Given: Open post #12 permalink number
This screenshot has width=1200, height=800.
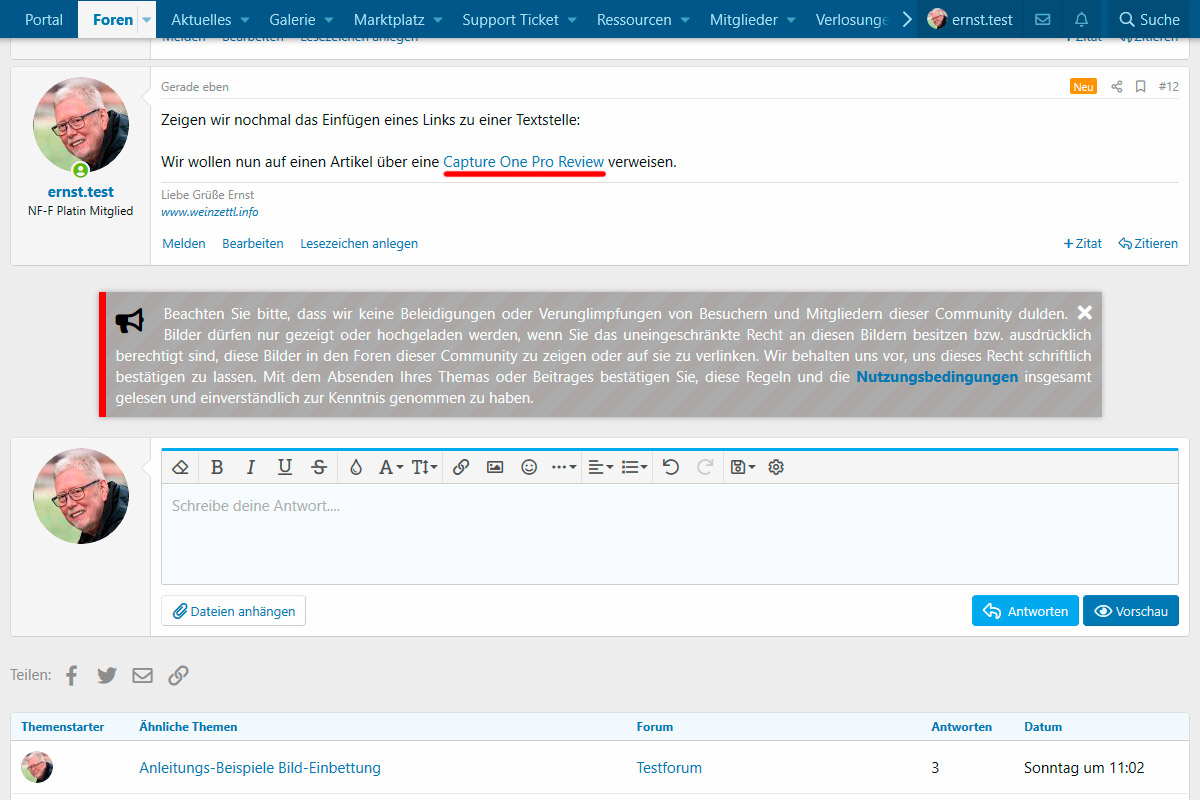Looking at the screenshot, I should 1168,87.
